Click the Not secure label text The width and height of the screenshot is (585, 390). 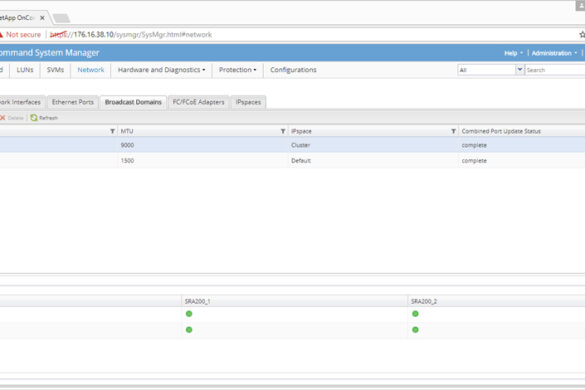23,35
